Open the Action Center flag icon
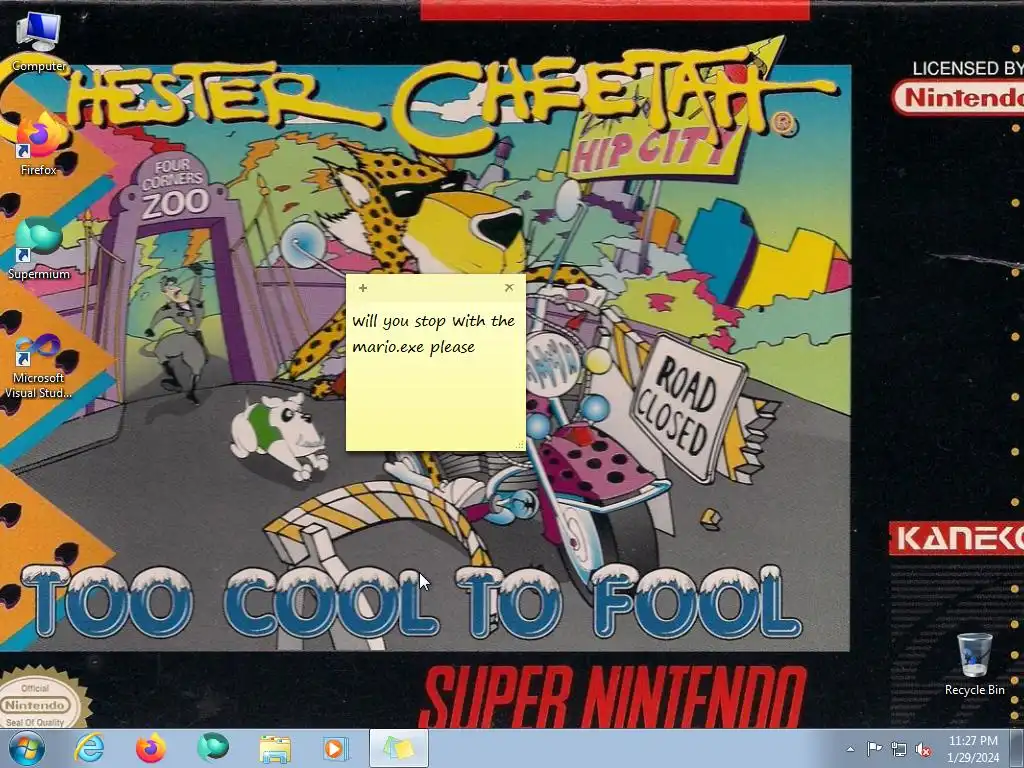The width and height of the screenshot is (1024, 768). pyautogui.click(x=874, y=749)
